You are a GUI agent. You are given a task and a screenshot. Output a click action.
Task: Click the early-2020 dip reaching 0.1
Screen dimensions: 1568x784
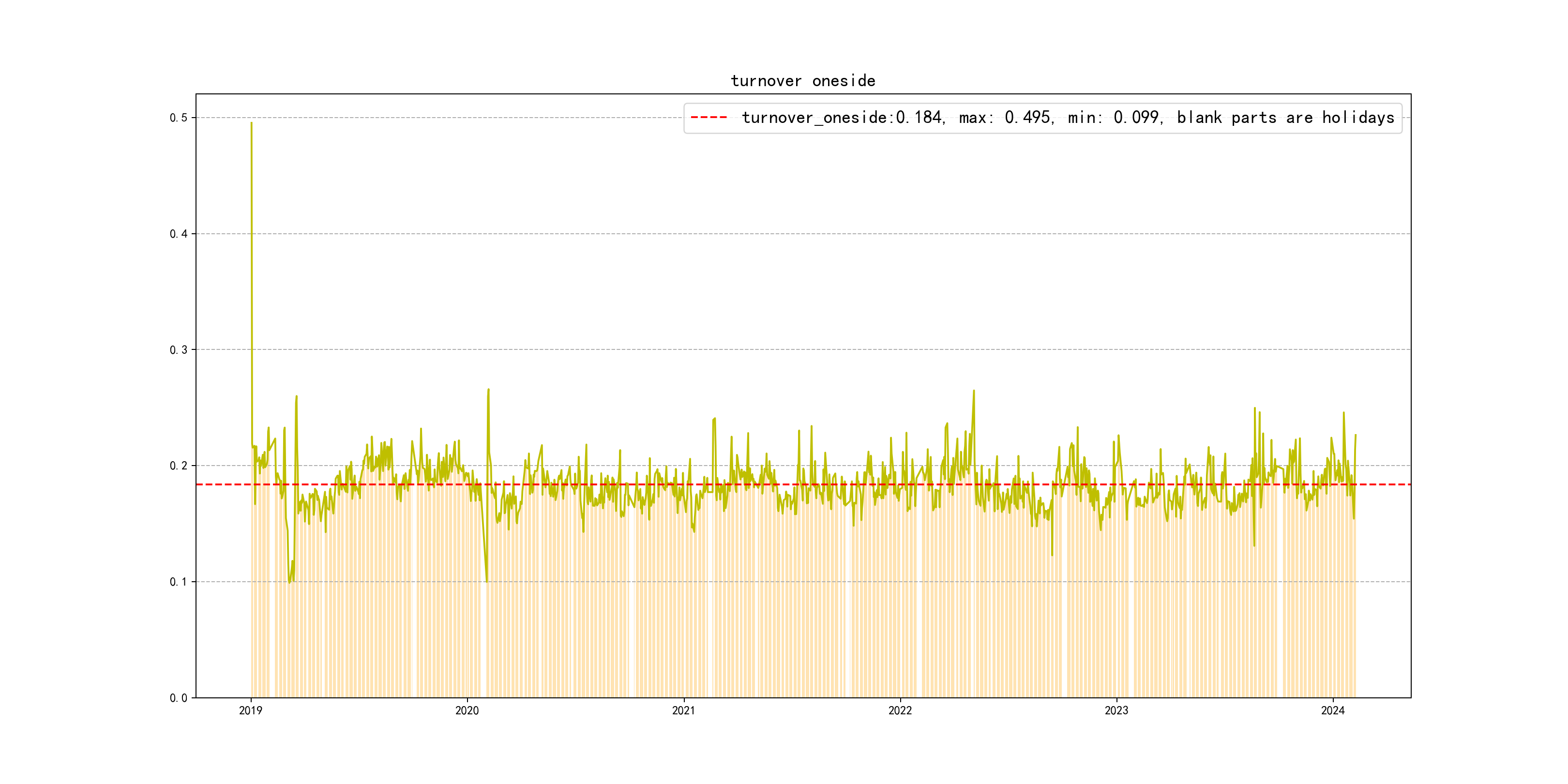coord(486,580)
